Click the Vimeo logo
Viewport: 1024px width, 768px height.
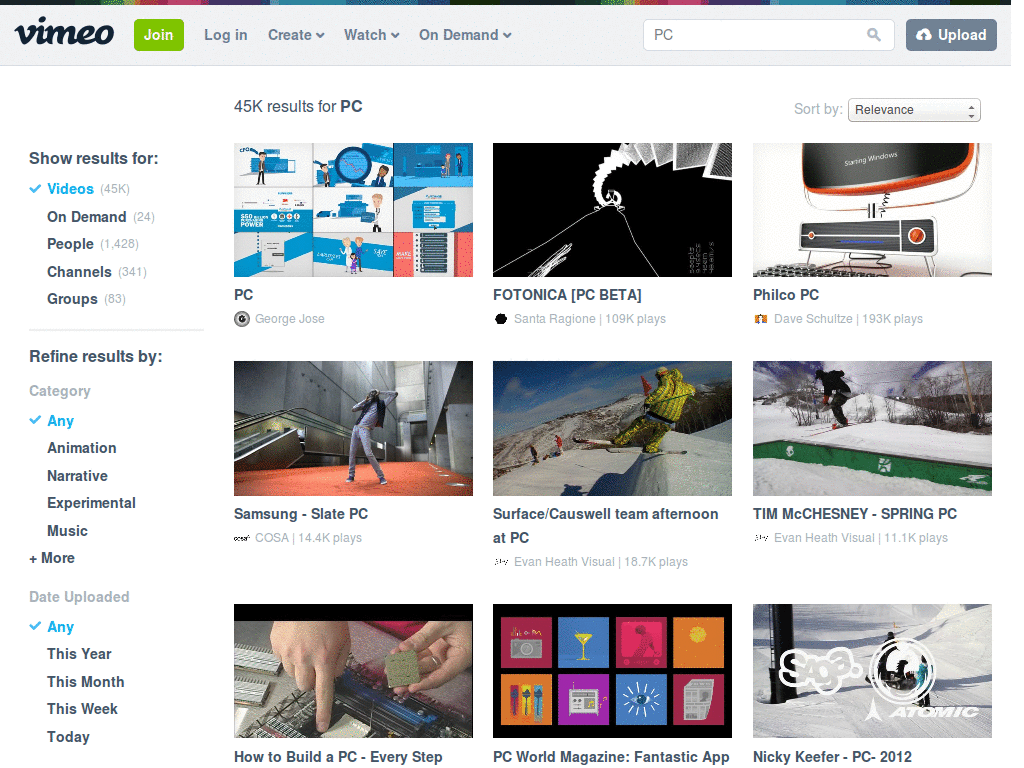[x=64, y=33]
